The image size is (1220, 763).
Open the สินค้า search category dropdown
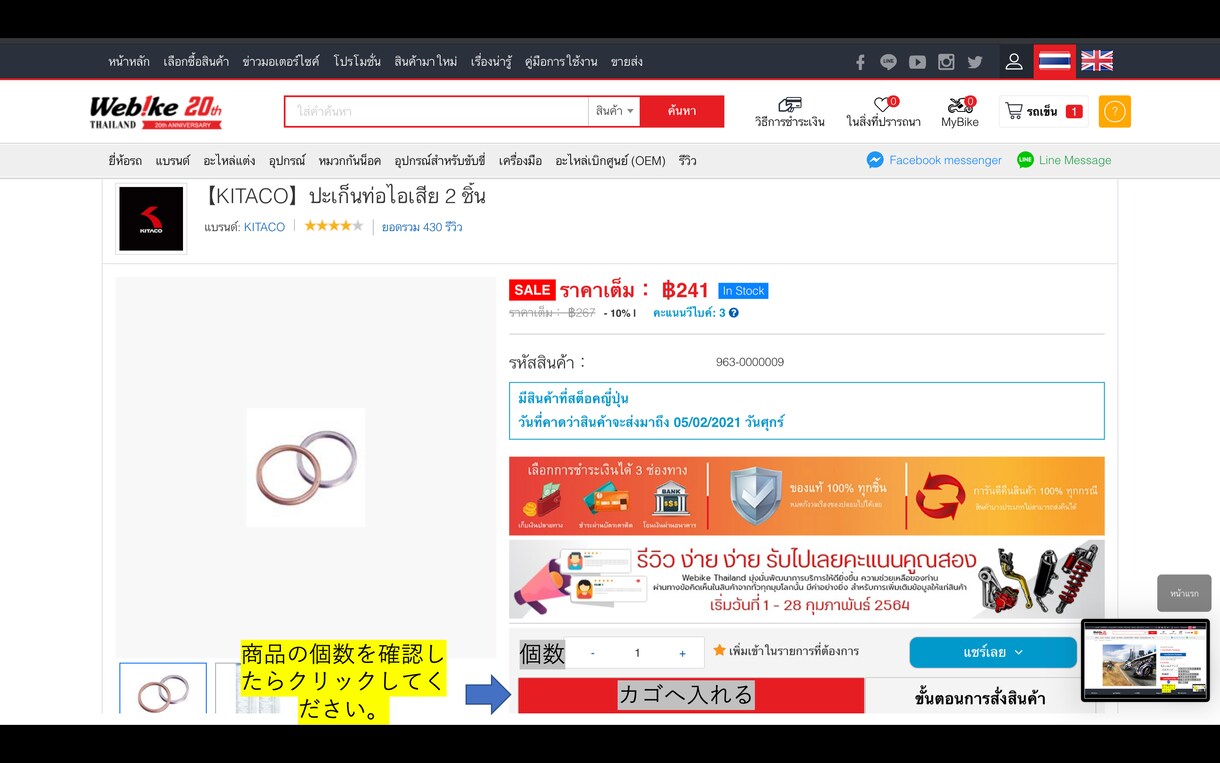pyautogui.click(x=614, y=111)
